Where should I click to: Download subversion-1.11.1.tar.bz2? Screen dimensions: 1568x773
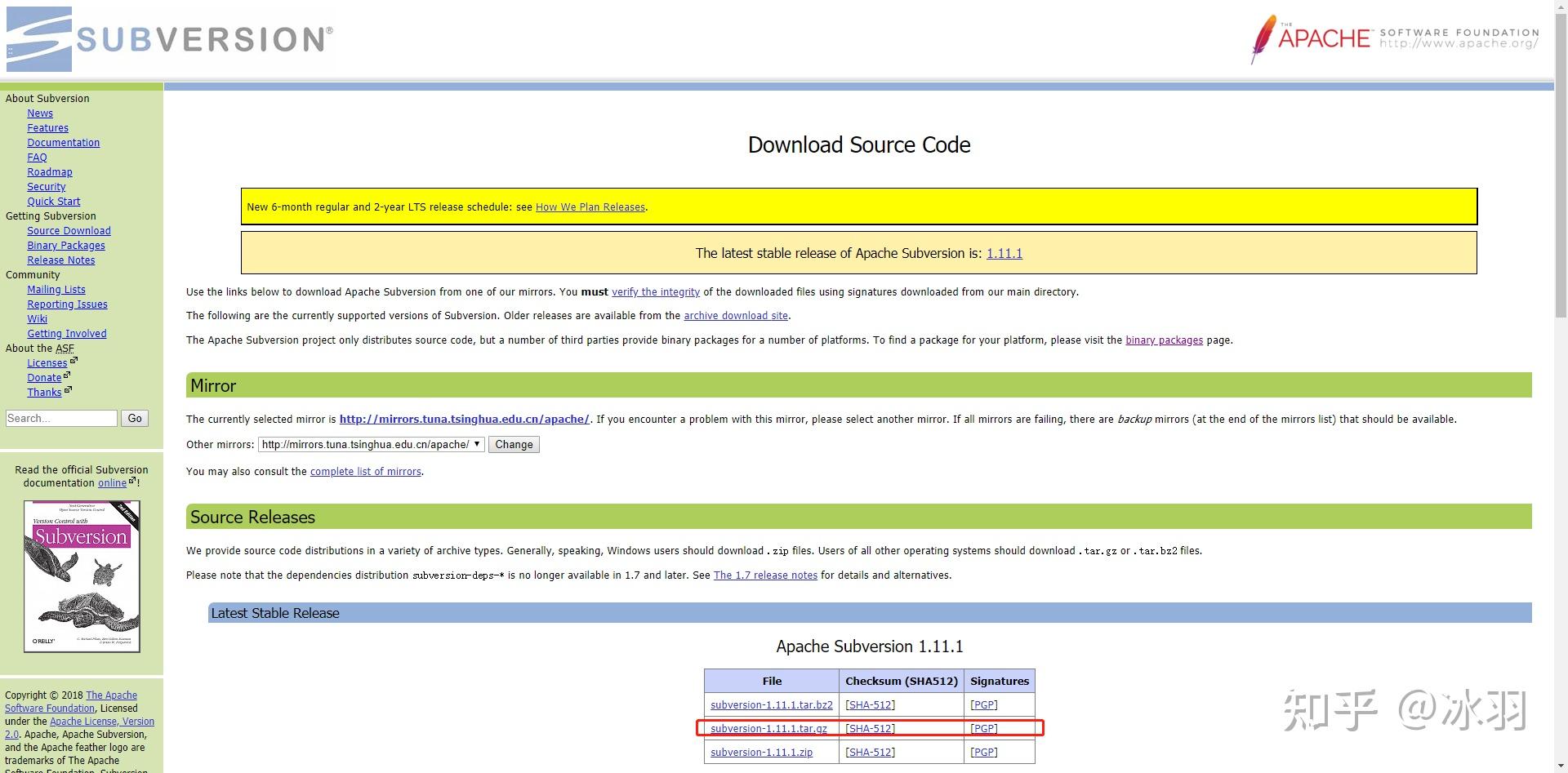(772, 705)
